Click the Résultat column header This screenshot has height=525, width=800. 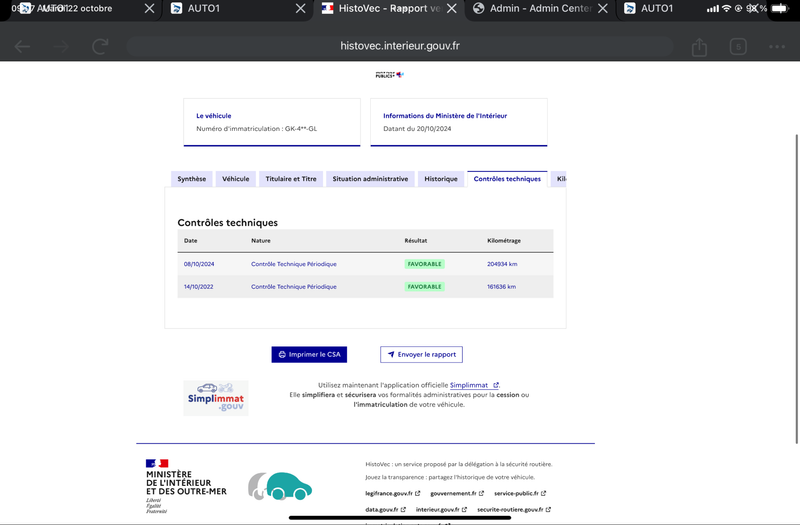pos(416,241)
